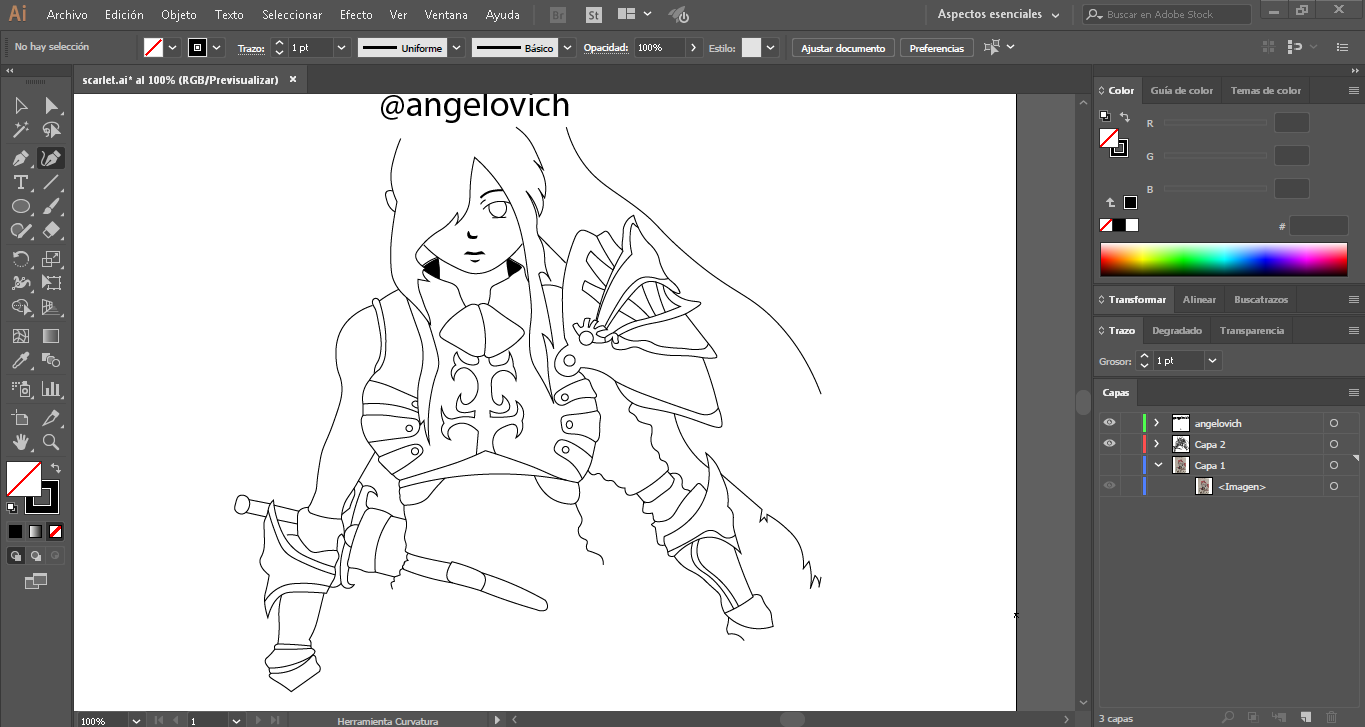Screen dimensions: 1365x727
Task: Select the Free Transform tool
Action: (x=51, y=283)
